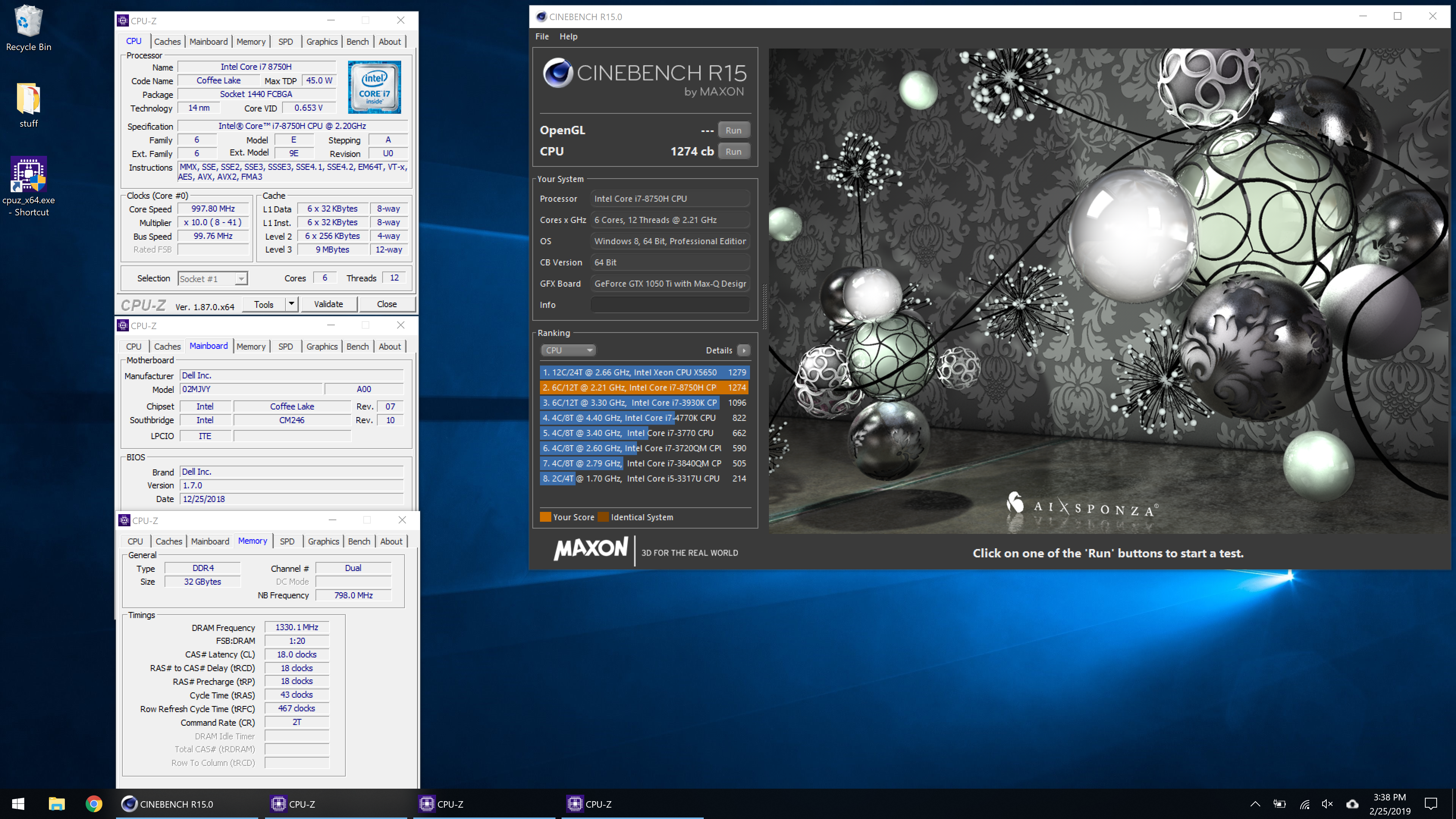Click the Your Score orange legend swatch
The height and width of the screenshot is (819, 1456).
click(546, 516)
